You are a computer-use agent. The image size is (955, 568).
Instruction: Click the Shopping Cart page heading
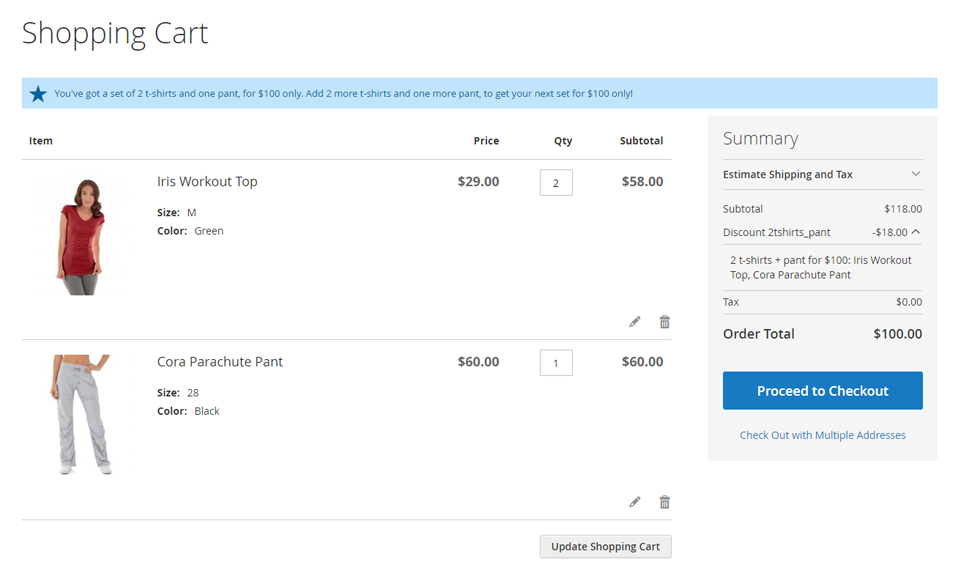click(115, 33)
